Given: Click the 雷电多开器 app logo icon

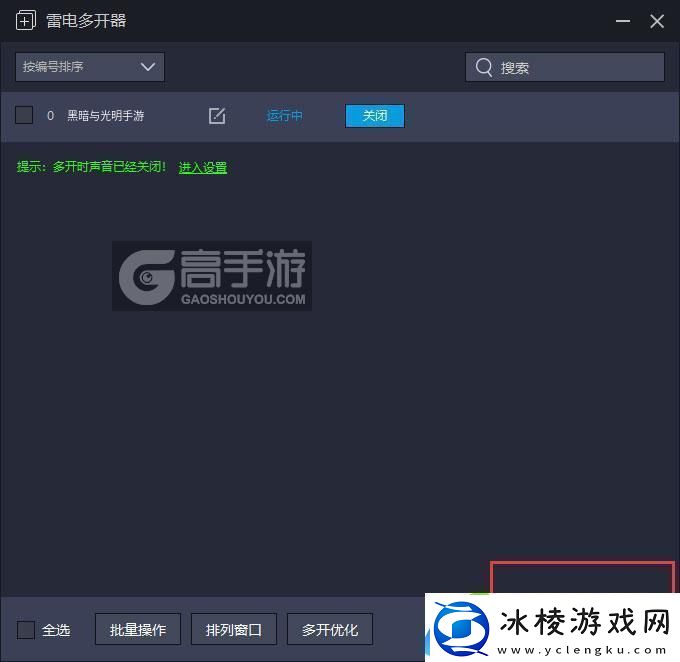Looking at the screenshot, I should tap(26, 20).
